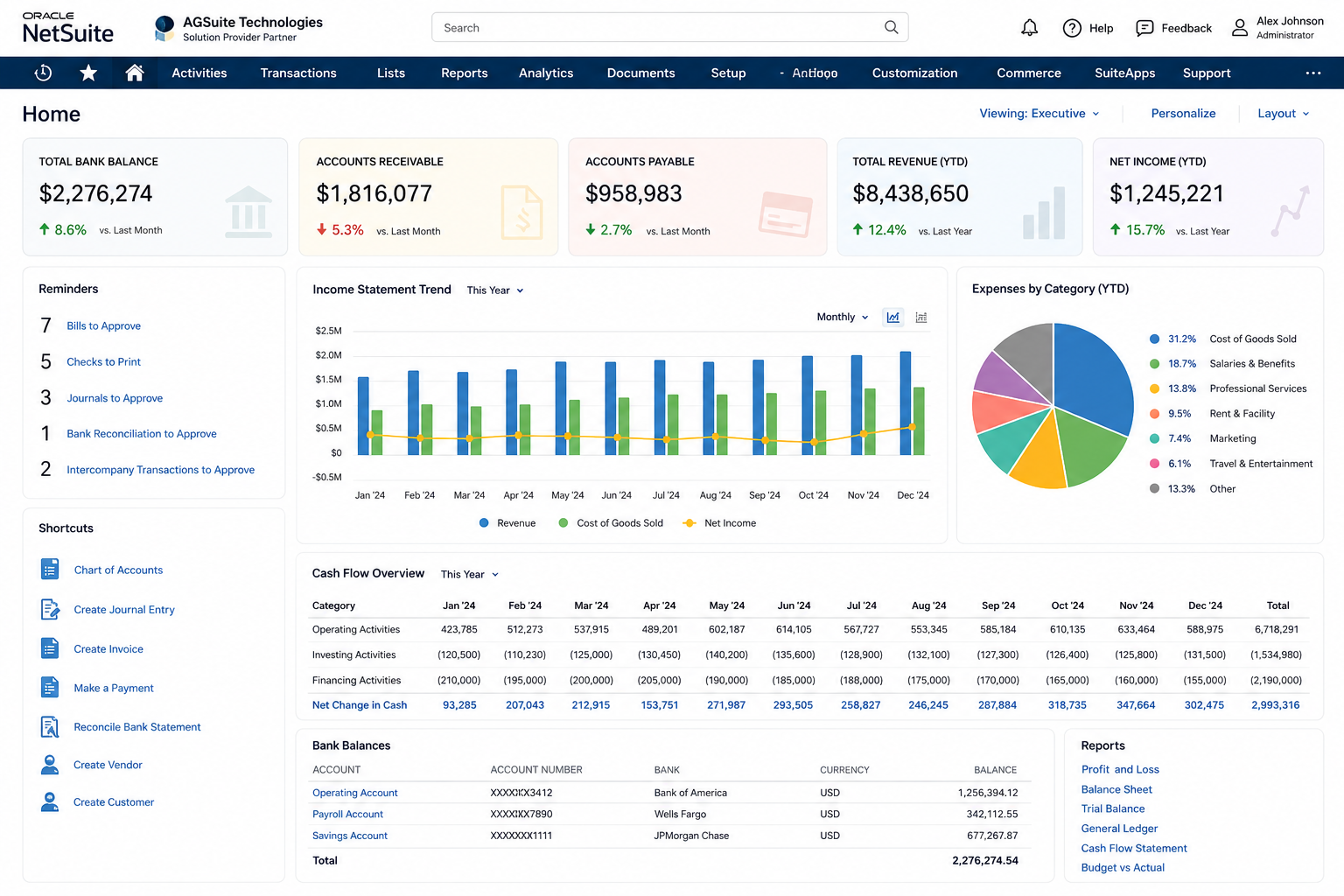Click the Reconcile Bank Statement icon
Viewport: 1344px width, 896px height.
tap(50, 726)
